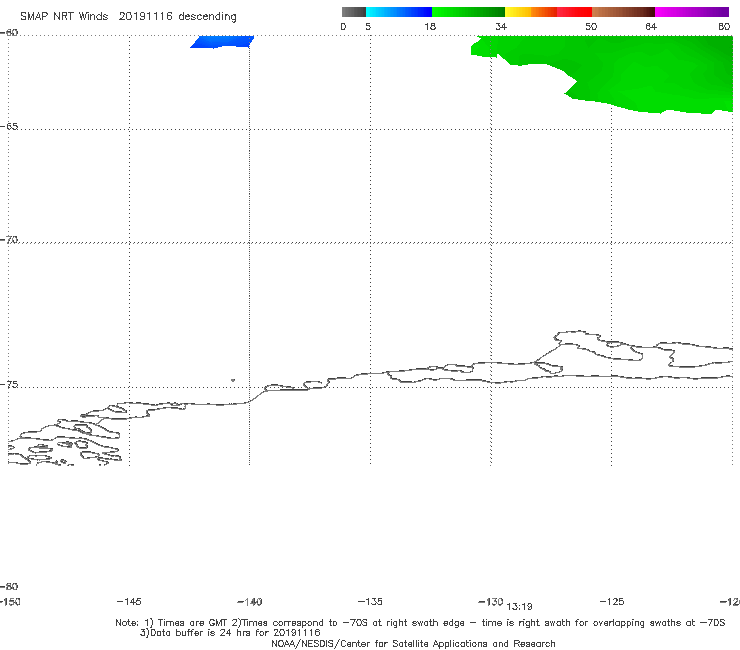Click the color bar label '64'
740x650 pixels.
[x=651, y=26]
